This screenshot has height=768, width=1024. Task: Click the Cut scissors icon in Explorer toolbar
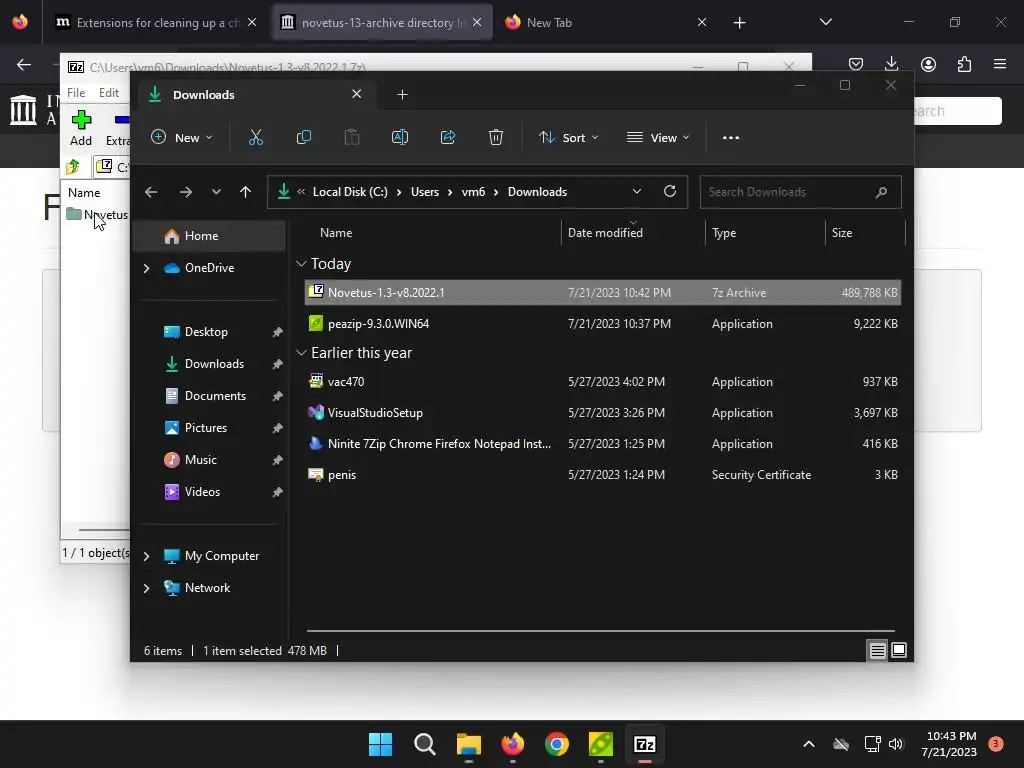[255, 138]
